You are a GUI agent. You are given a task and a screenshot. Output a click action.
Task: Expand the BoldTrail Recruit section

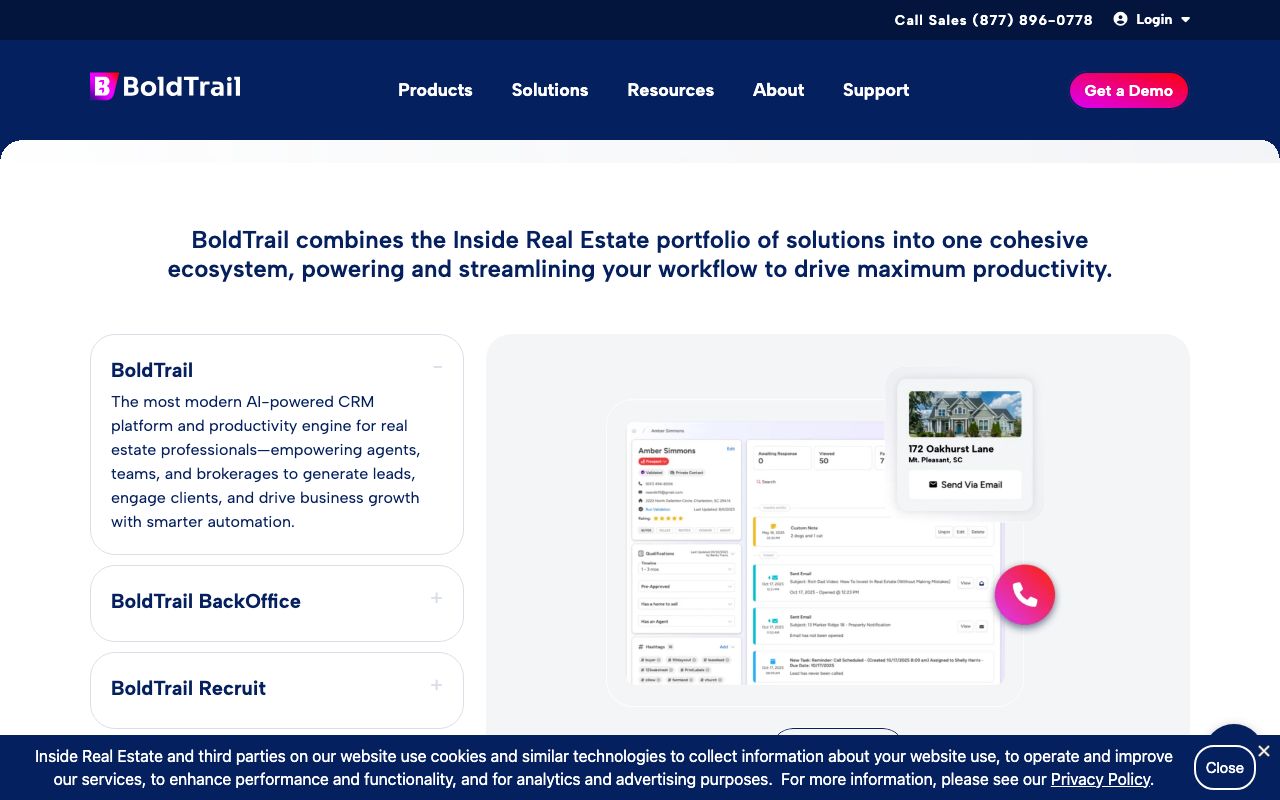point(436,685)
